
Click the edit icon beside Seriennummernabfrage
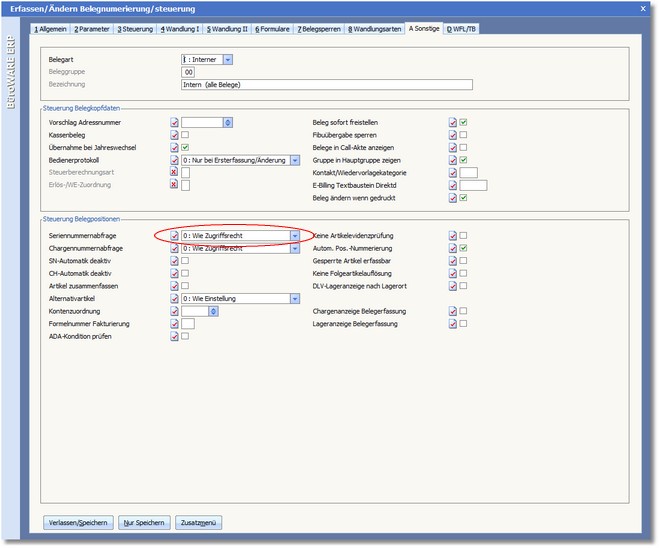coord(174,235)
